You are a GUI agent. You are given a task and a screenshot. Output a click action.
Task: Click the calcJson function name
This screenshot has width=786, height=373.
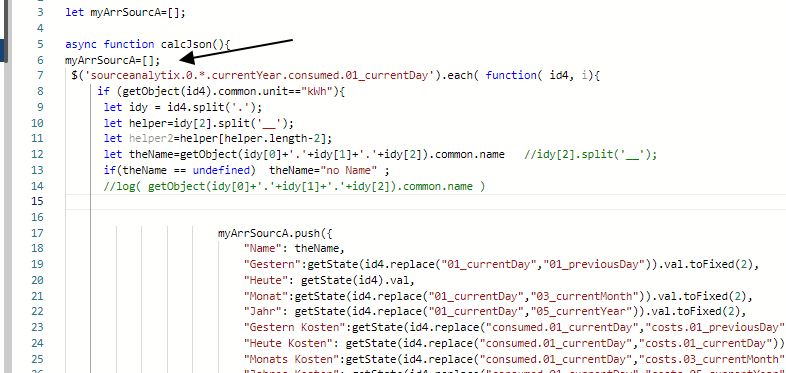(186, 44)
